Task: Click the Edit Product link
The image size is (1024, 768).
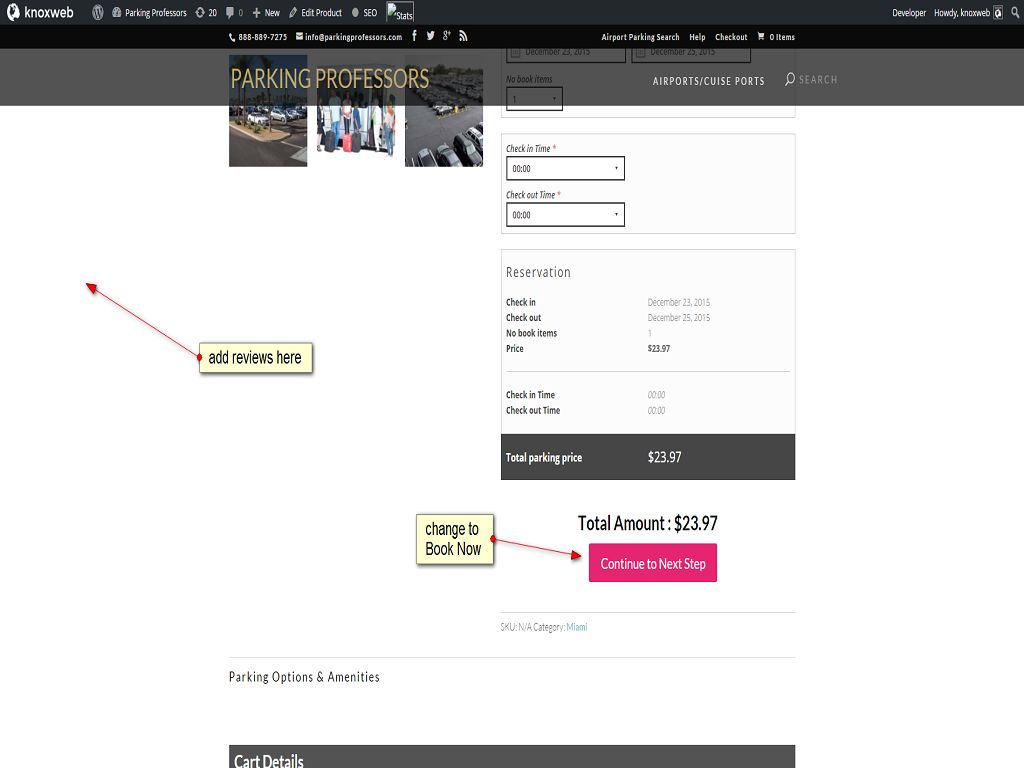Action: (315, 12)
